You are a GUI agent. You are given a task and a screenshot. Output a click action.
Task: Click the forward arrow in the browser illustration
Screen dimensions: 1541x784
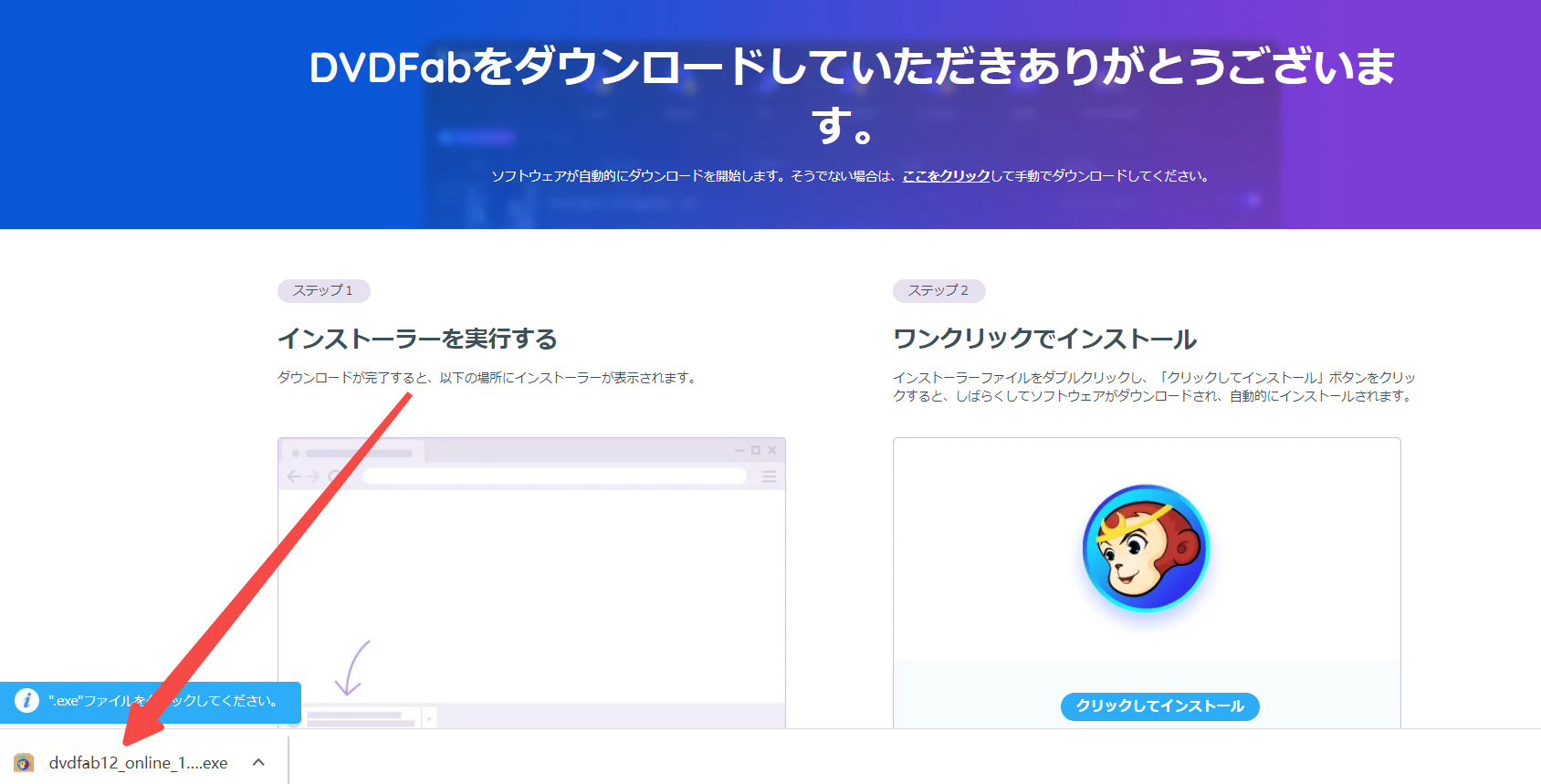(313, 476)
